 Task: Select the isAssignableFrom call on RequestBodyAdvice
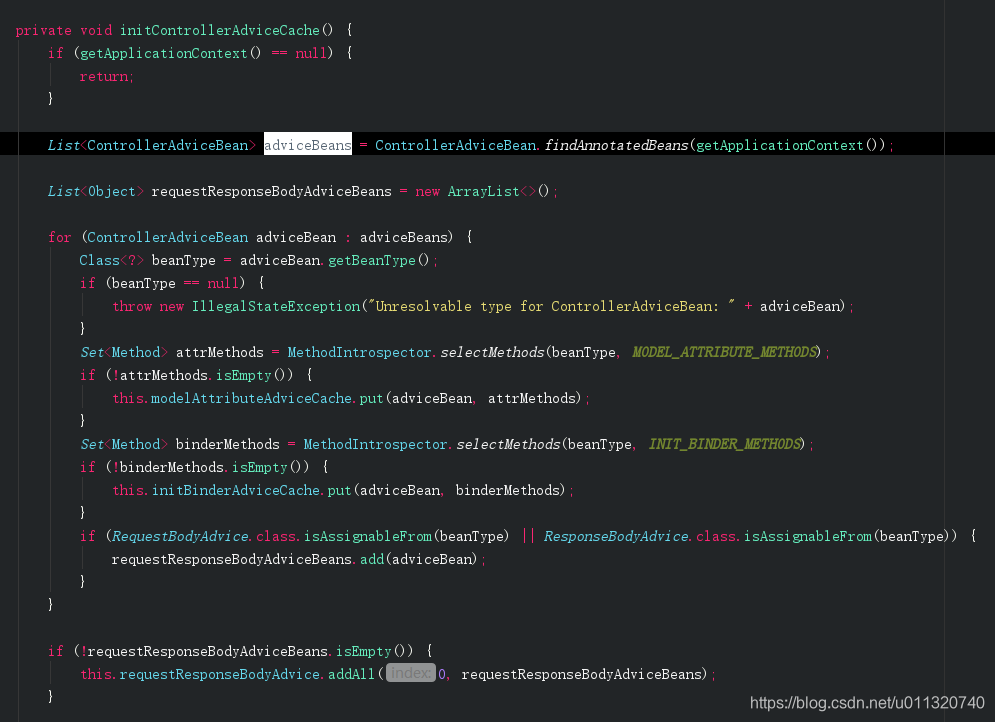coord(367,535)
